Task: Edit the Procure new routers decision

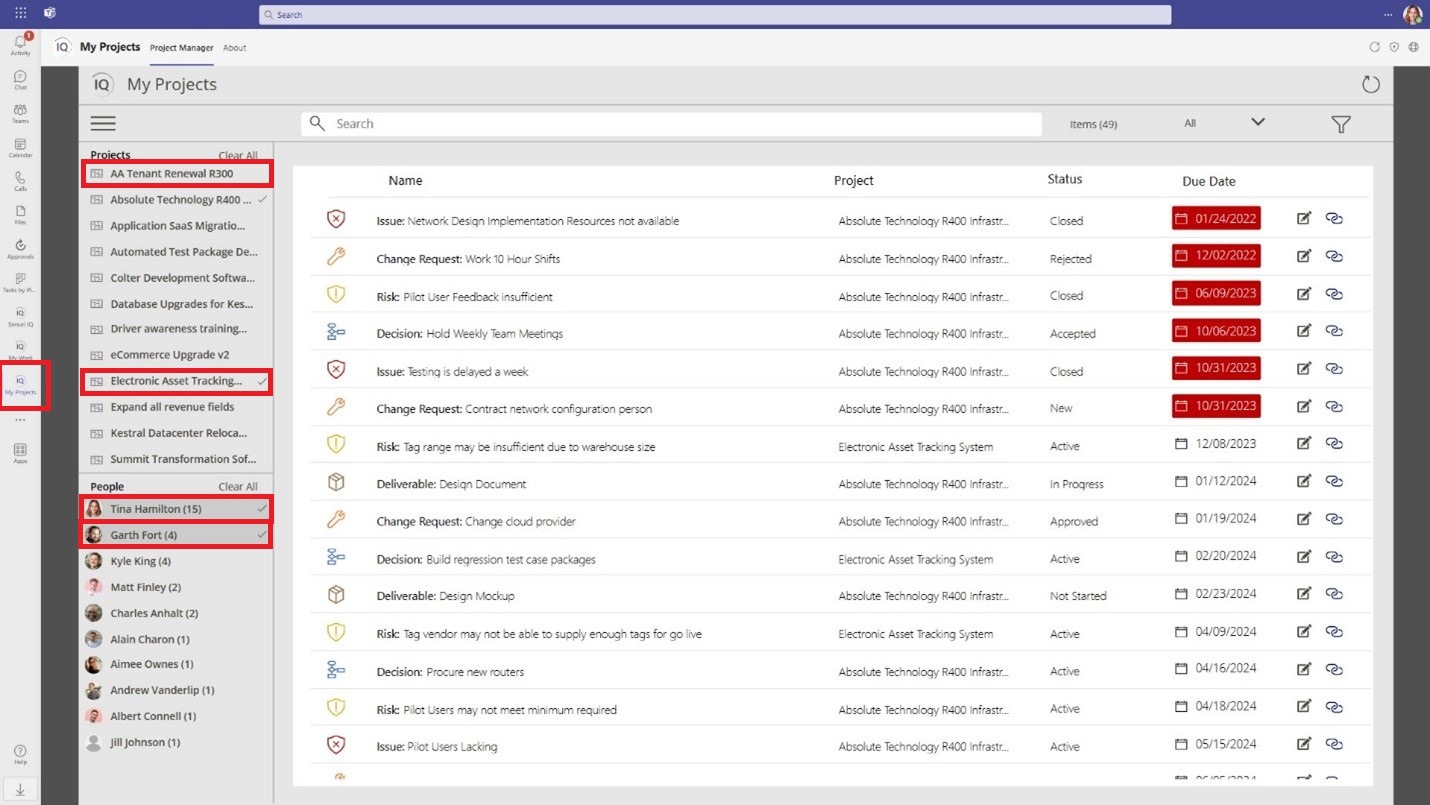Action: pyautogui.click(x=1303, y=669)
